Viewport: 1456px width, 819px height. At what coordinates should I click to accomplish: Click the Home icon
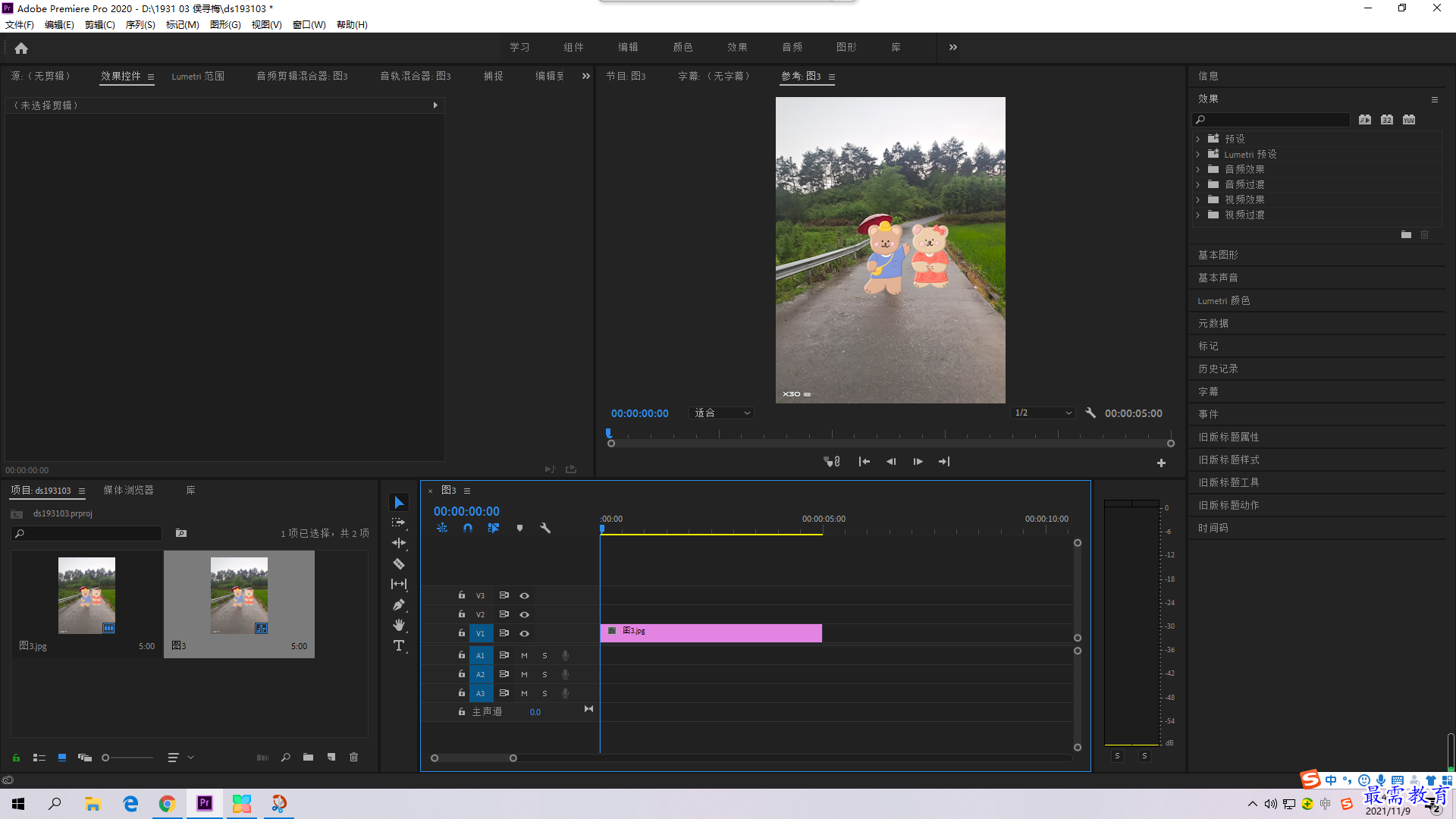pyautogui.click(x=21, y=48)
